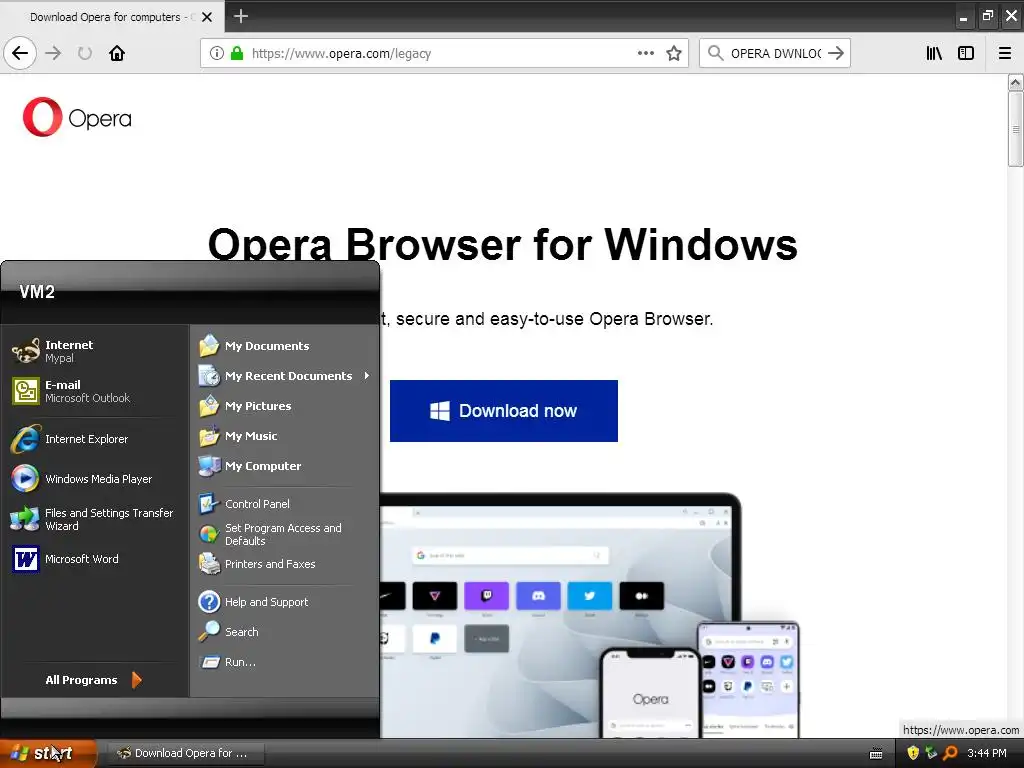
Task: Open My Documents folder
Action: click(x=285, y=345)
